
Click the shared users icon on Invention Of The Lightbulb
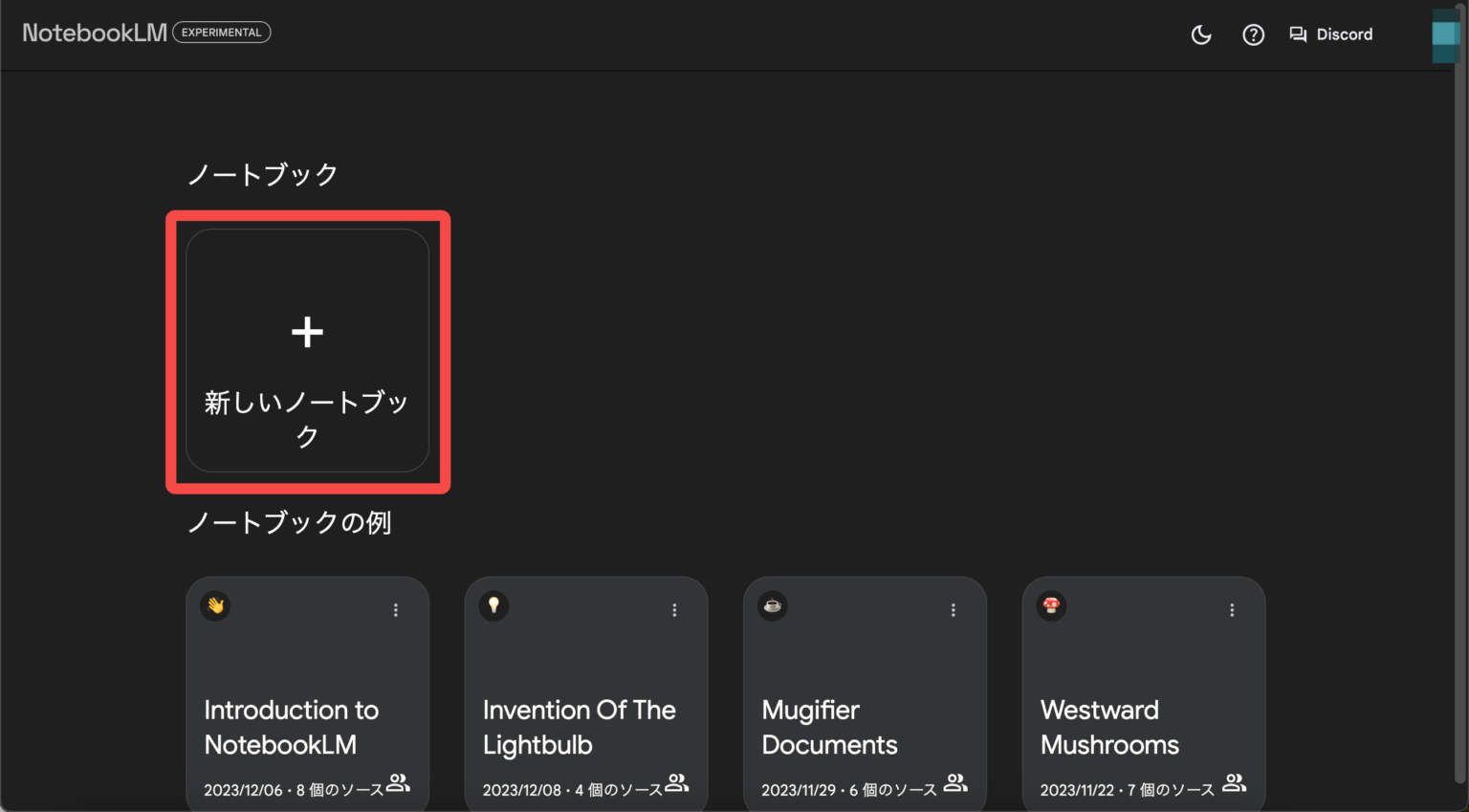click(x=676, y=782)
